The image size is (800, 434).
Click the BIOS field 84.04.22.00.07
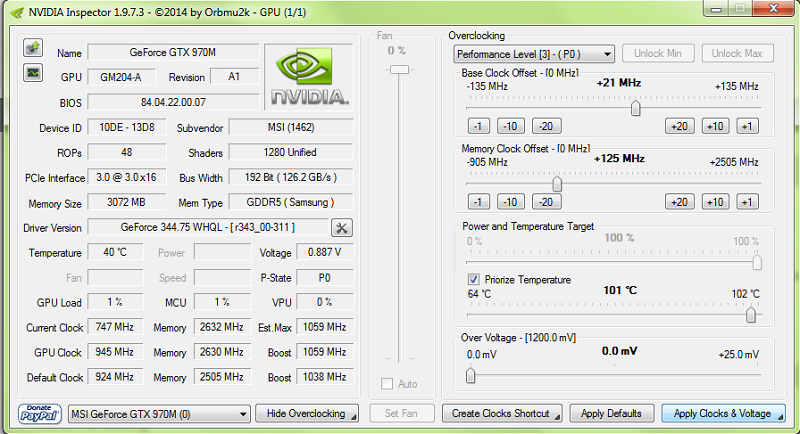point(173,102)
